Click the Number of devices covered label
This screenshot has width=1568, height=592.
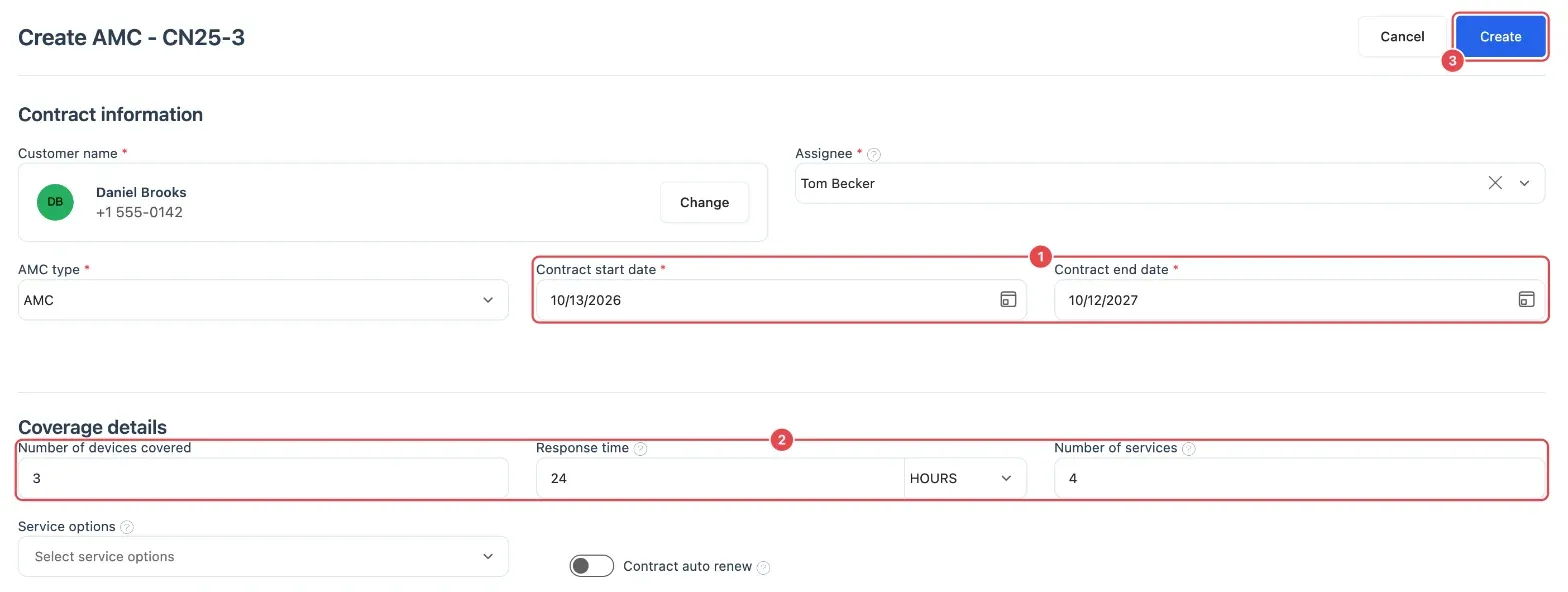[x=105, y=448]
